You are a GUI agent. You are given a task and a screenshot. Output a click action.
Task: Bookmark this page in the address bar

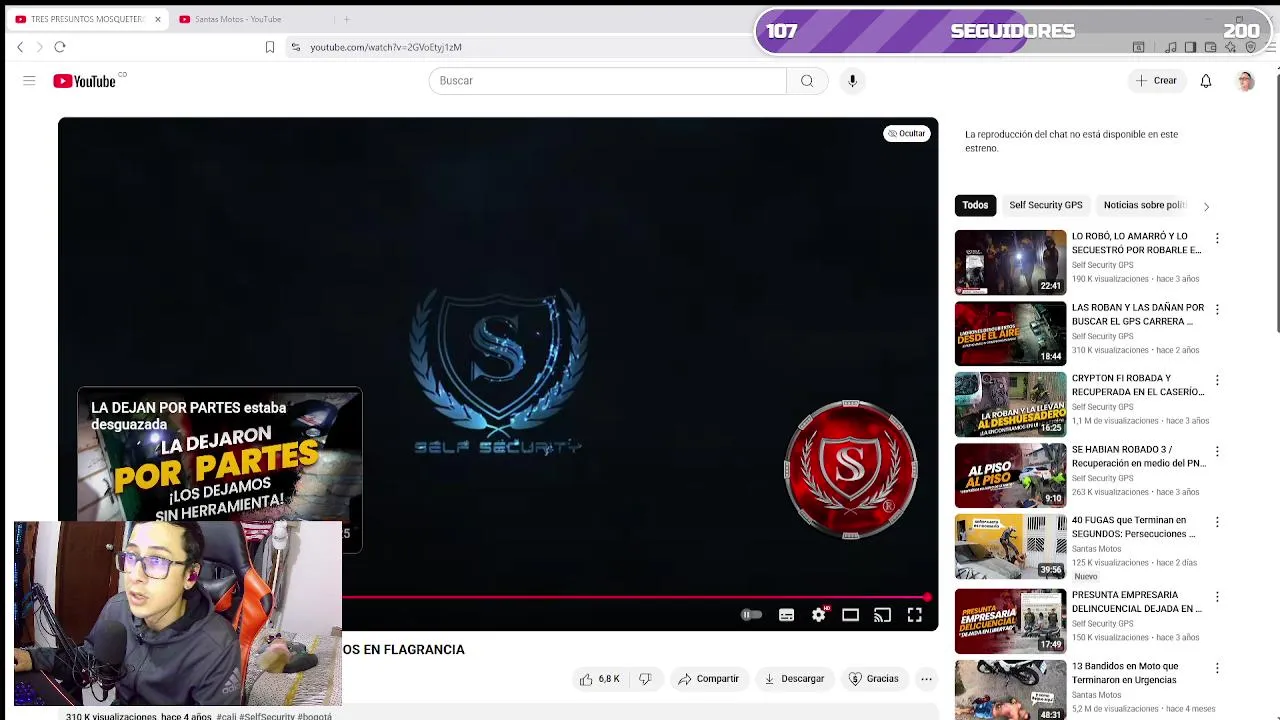[270, 47]
